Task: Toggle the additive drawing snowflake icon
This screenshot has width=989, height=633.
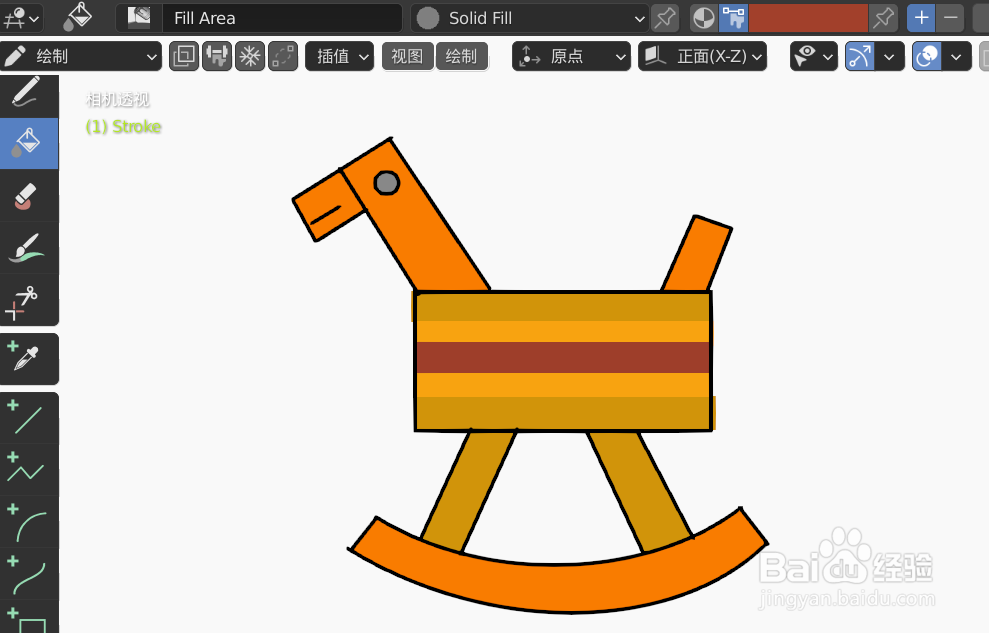Action: 250,57
